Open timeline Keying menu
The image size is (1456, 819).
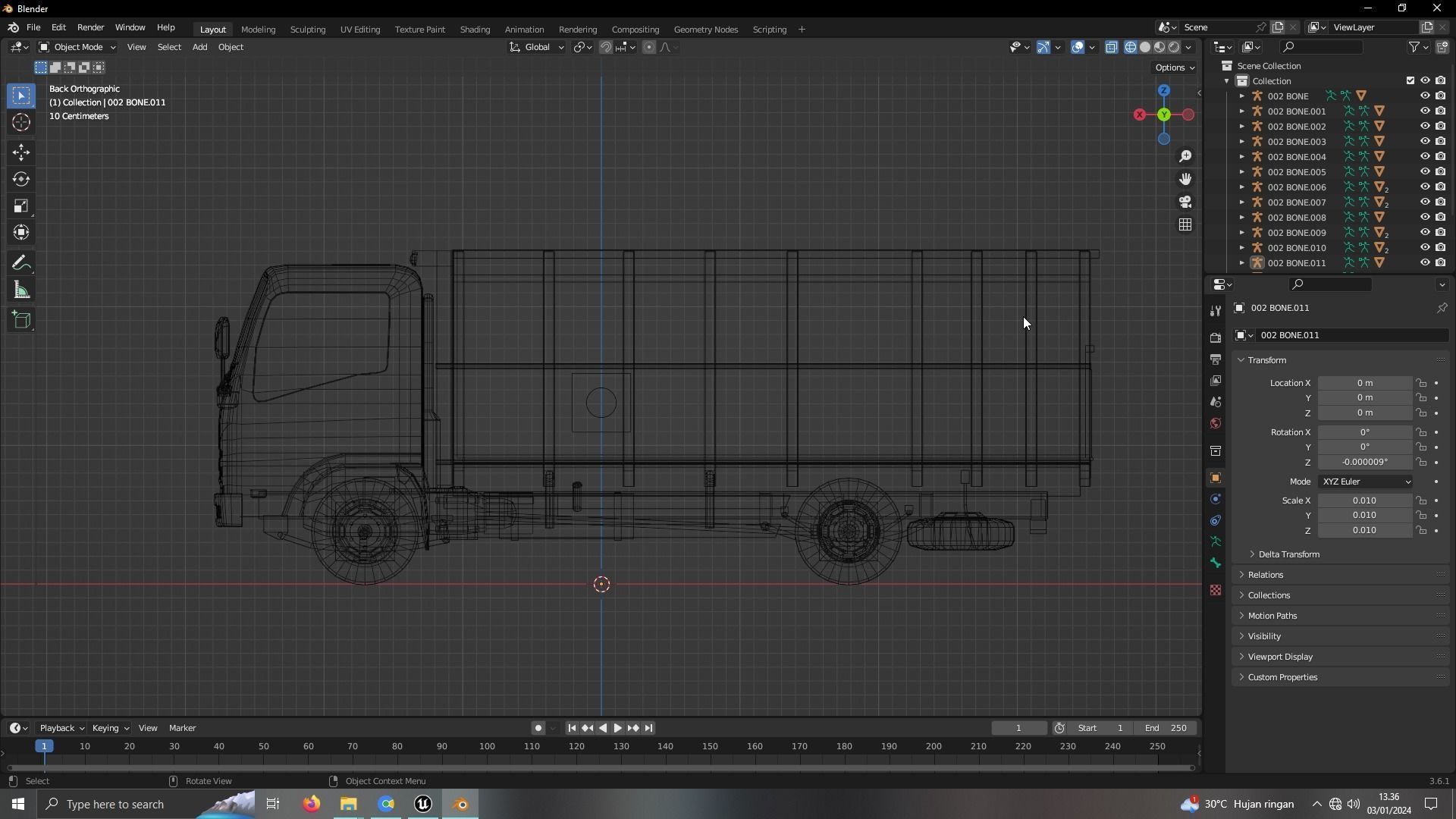pyautogui.click(x=110, y=728)
